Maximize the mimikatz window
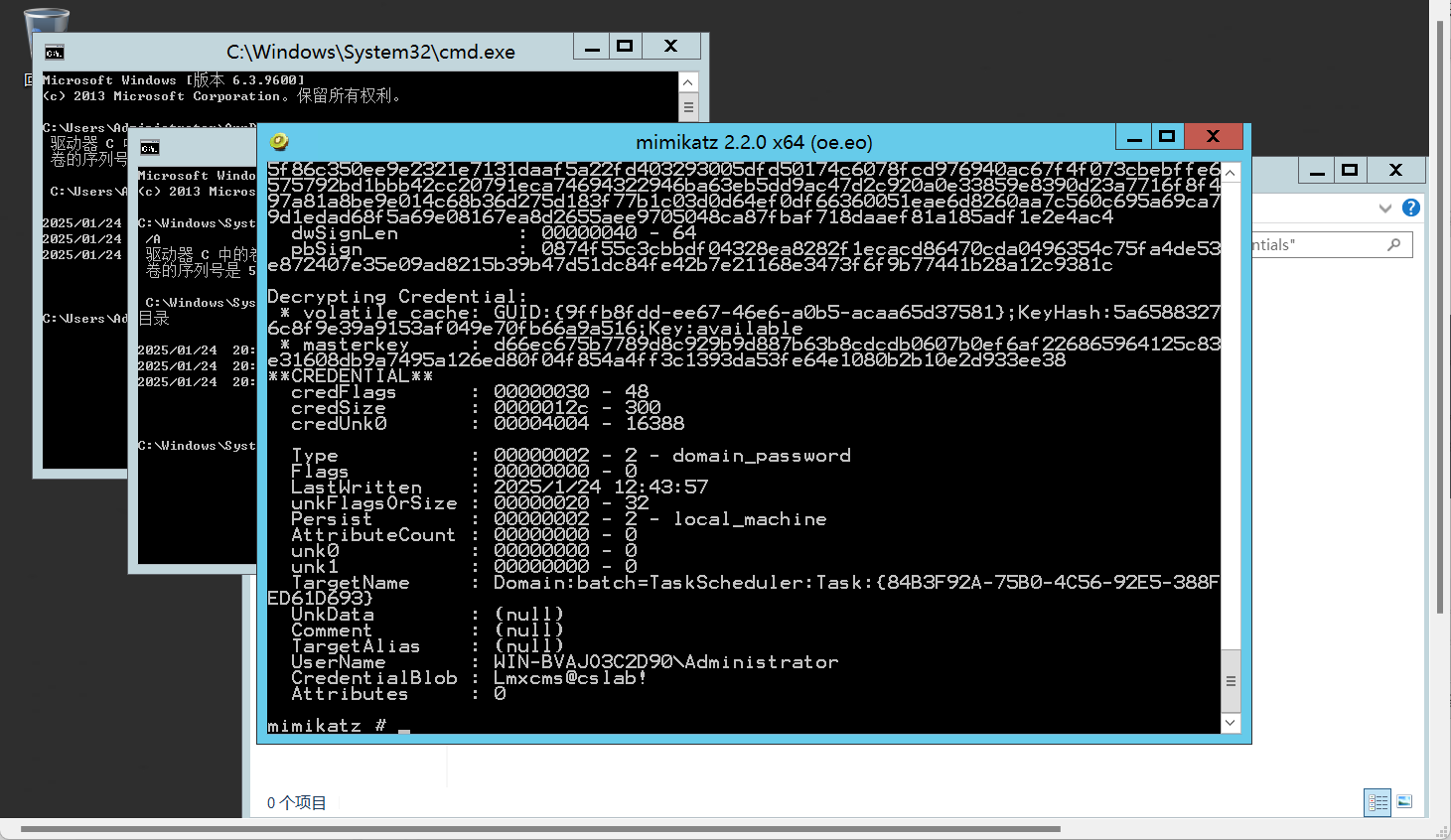This screenshot has width=1451, height=840. pos(1167,137)
